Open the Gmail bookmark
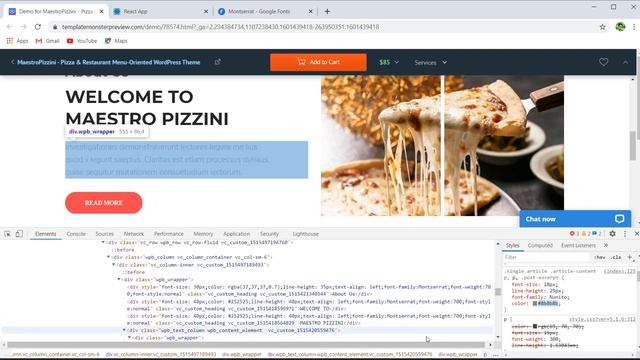This screenshot has width=640, height=360. (47, 41)
